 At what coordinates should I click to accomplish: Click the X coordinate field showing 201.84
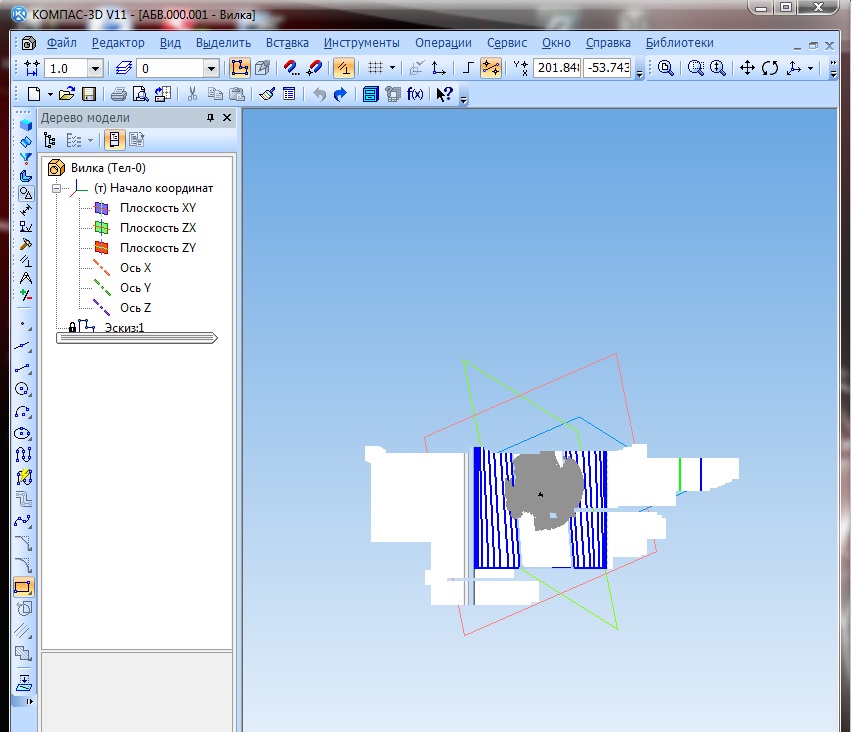(x=557, y=68)
